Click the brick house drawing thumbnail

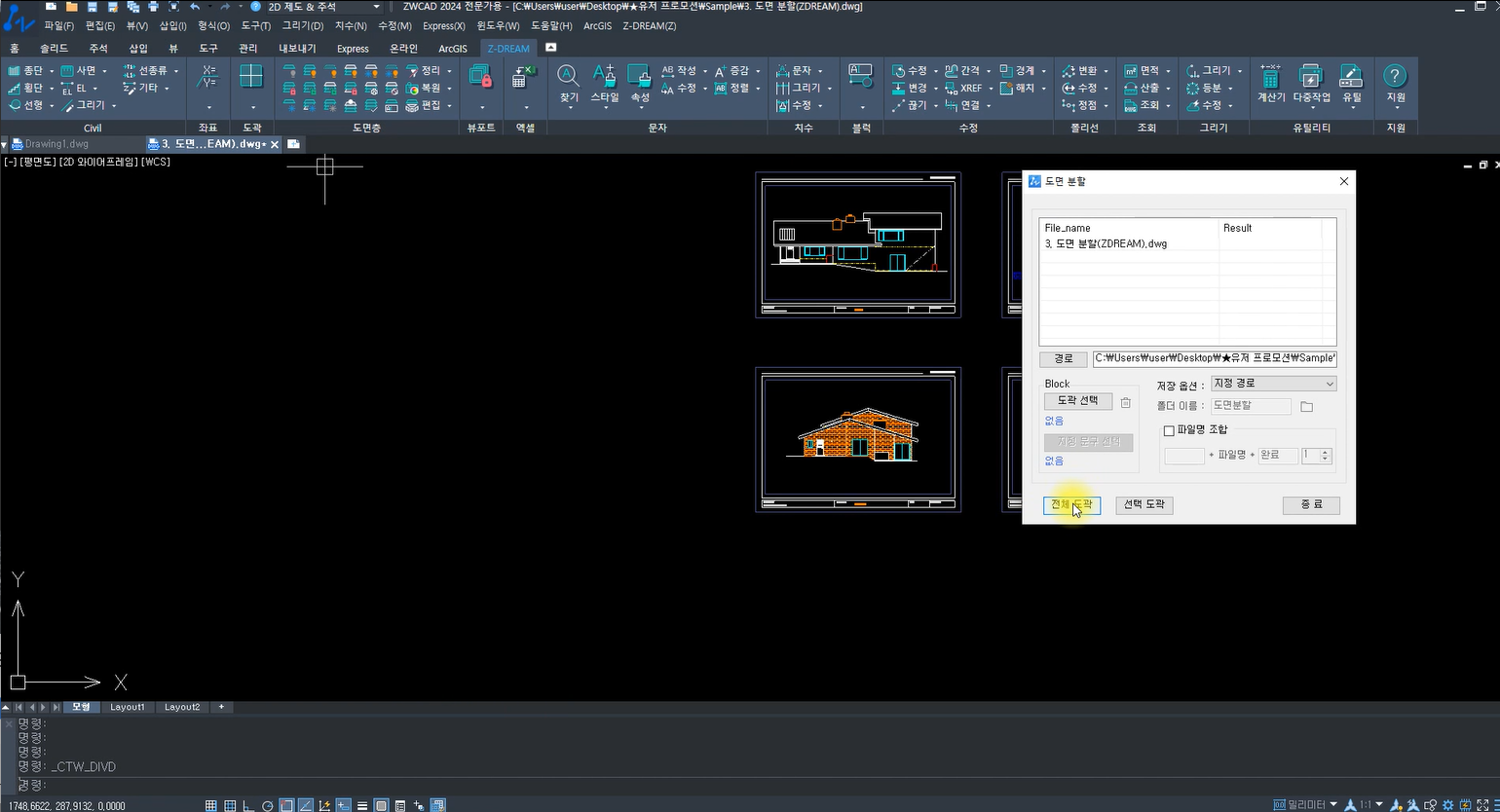[858, 439]
